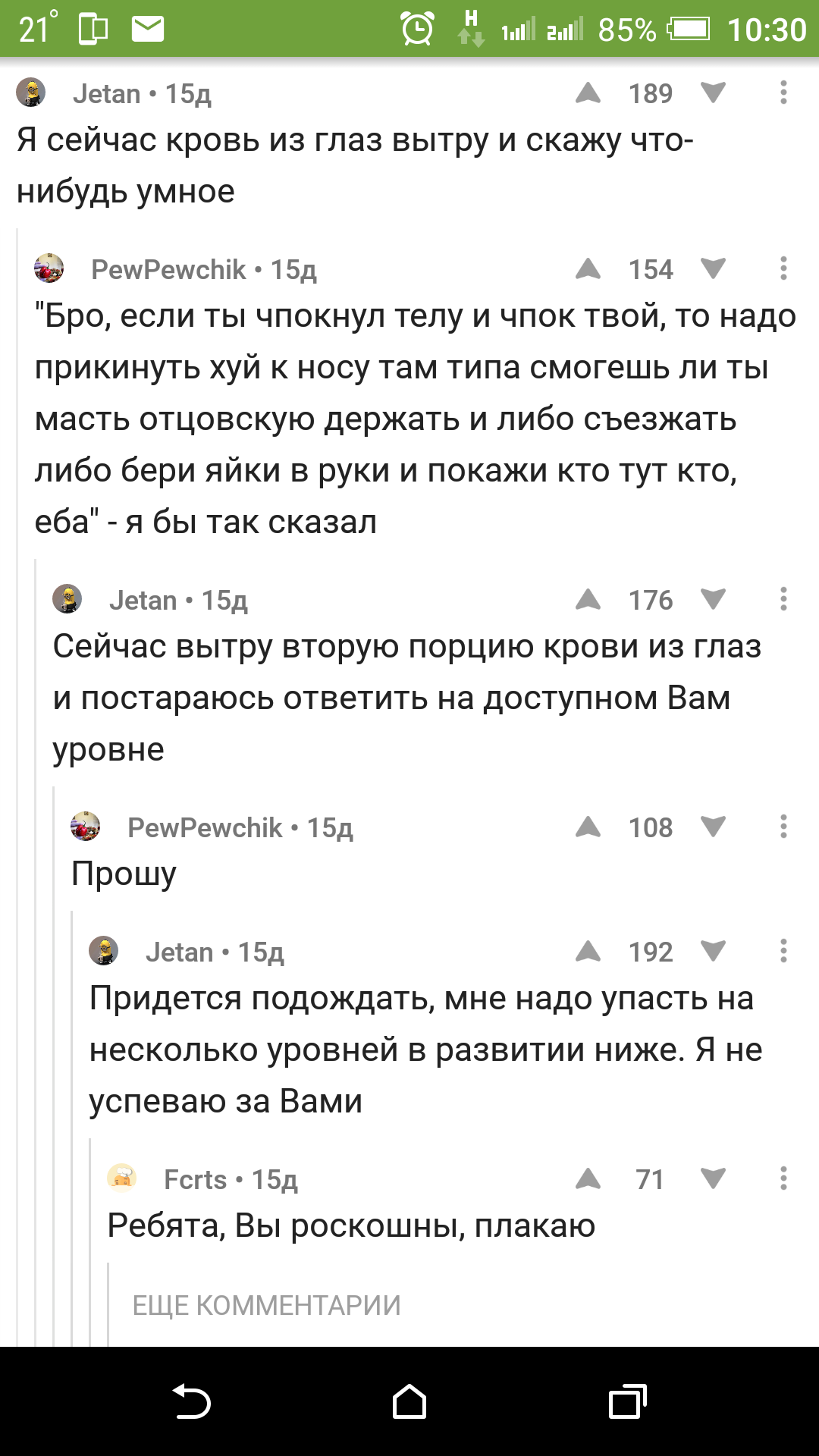Downvote PewPewchik's comment rated 154
Screen dimensions: 819x1456
(x=713, y=269)
